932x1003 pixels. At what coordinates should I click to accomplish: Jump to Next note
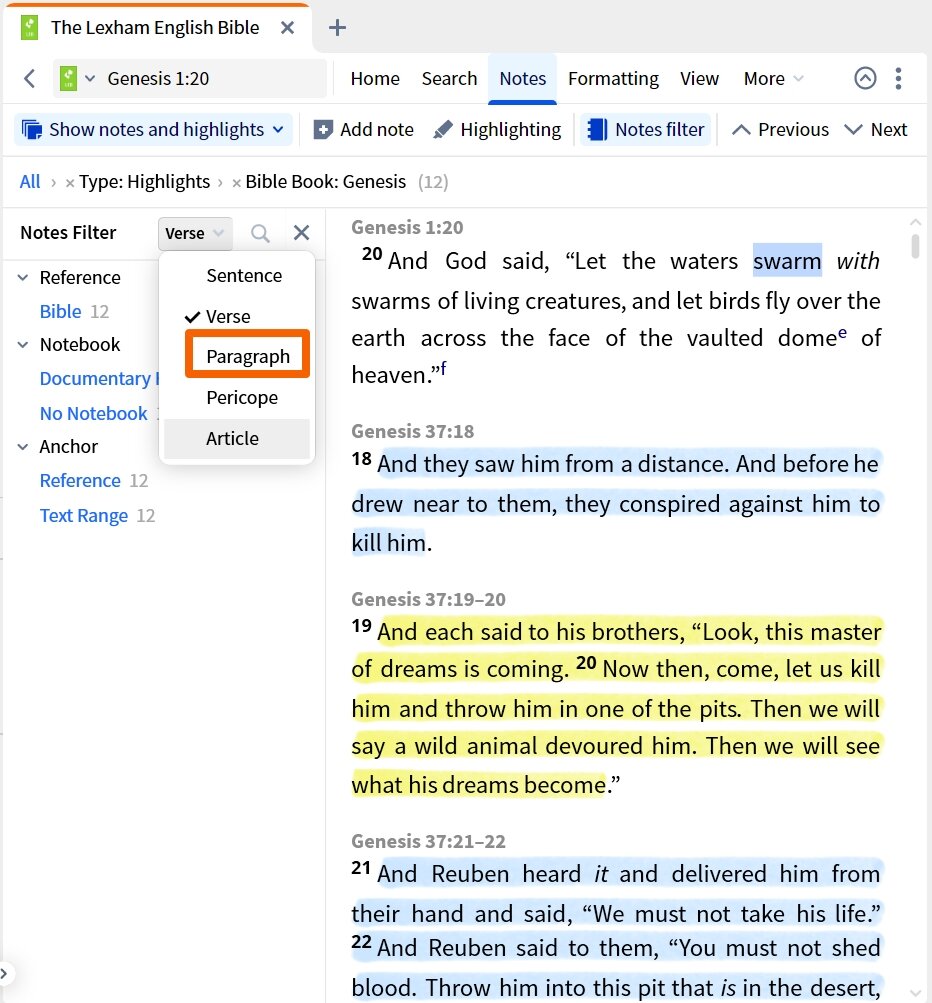pyautogui.click(x=876, y=130)
